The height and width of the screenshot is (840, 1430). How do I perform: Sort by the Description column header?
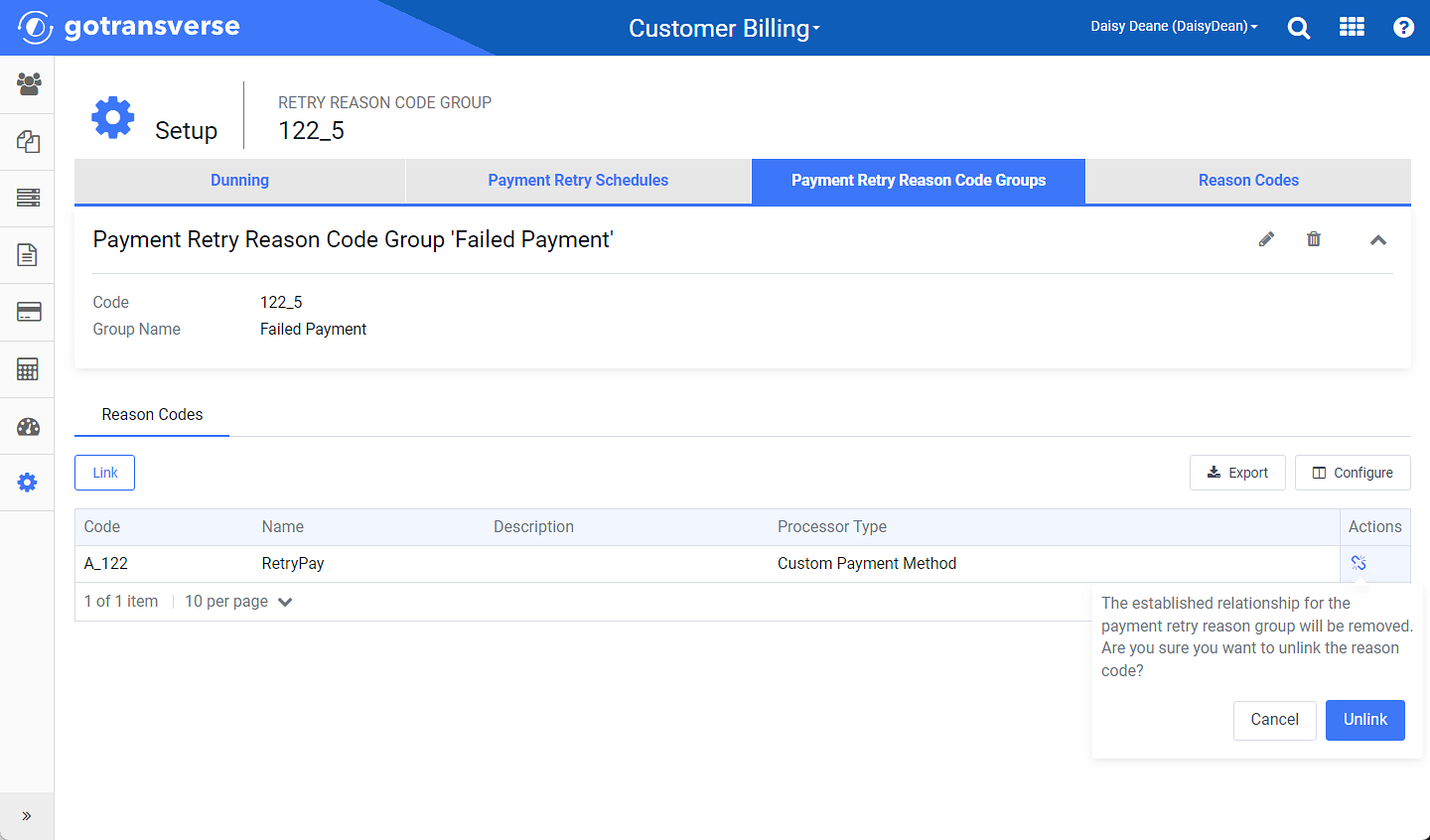click(533, 527)
